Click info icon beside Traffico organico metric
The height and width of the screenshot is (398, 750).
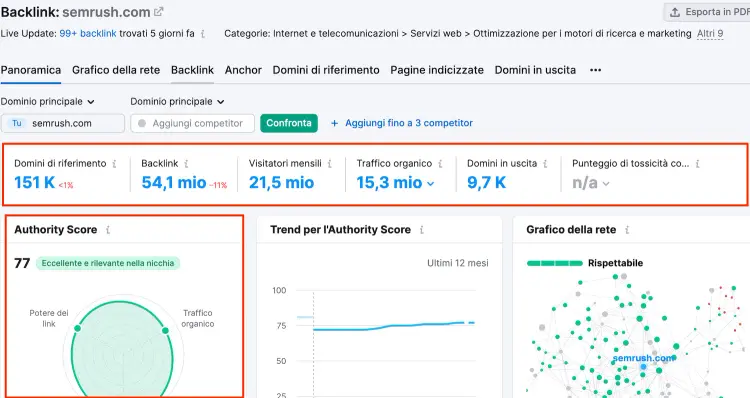click(x=440, y=164)
